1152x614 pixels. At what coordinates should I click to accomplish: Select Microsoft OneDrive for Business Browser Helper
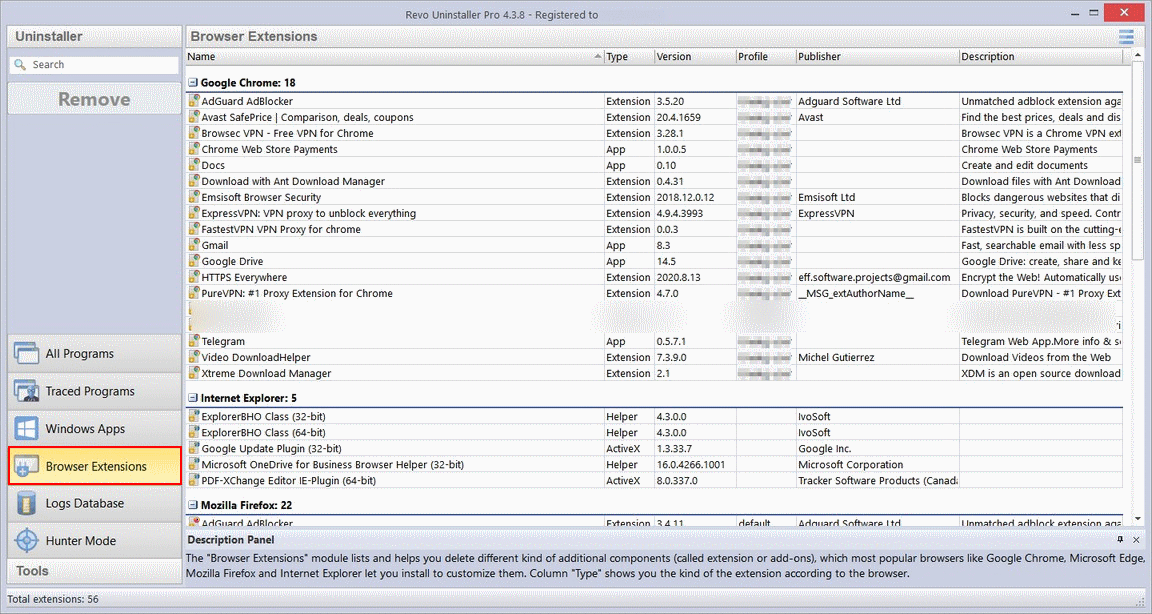tap(655, 464)
